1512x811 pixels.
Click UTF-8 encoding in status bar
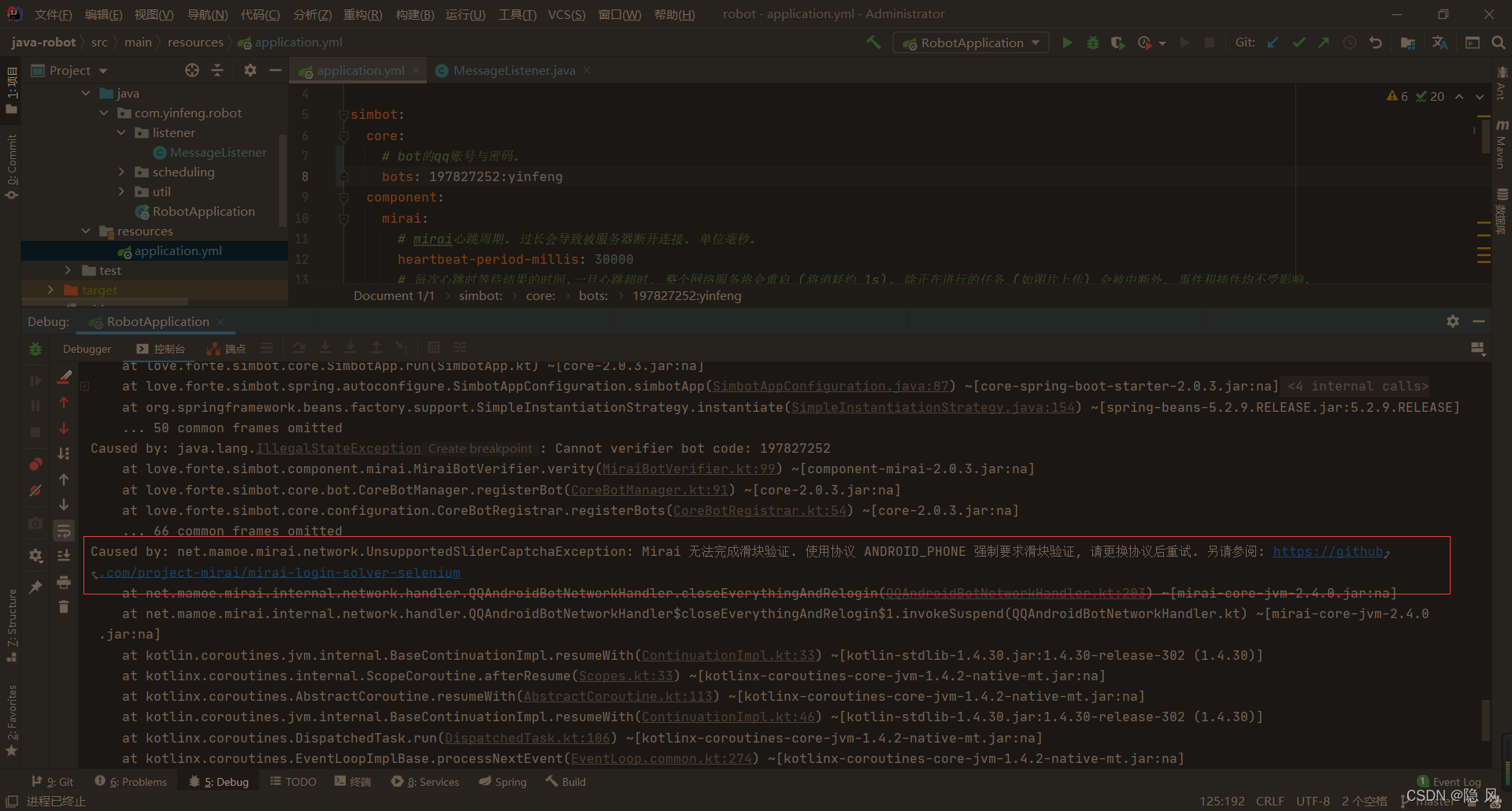coord(1313,801)
